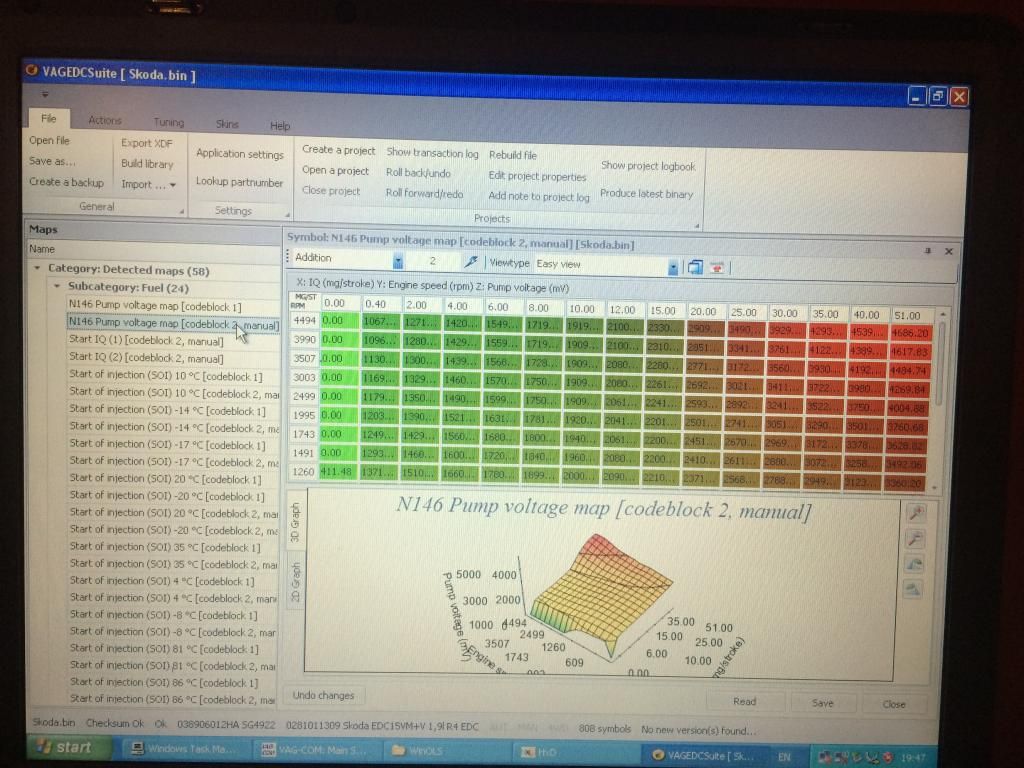Viewport: 1024px width, 768px height.
Task: Open the Tuning ribbon tab
Action: 168,122
